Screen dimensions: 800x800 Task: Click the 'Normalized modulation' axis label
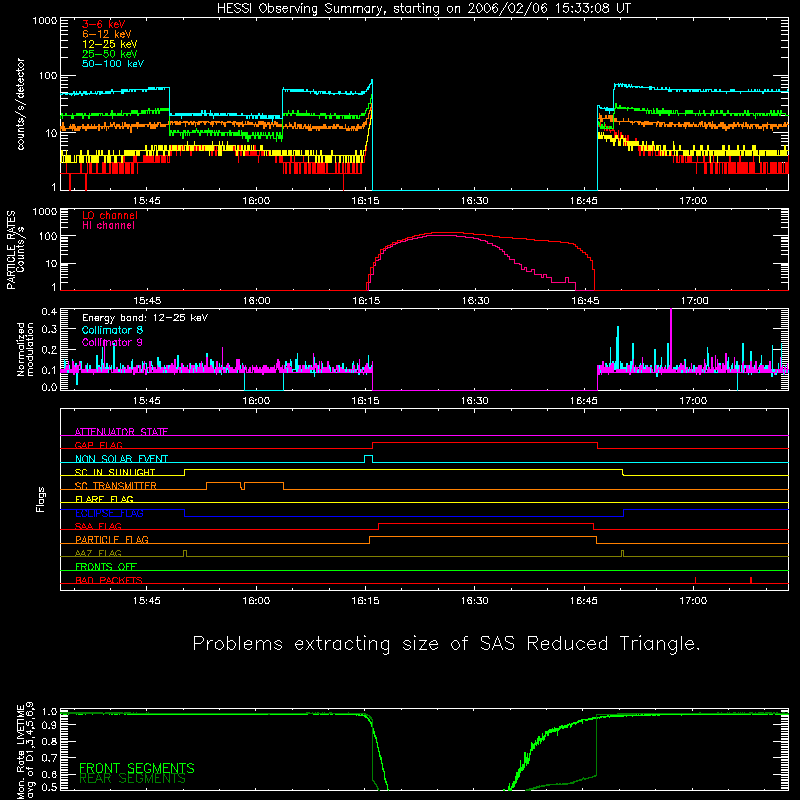click(25, 349)
